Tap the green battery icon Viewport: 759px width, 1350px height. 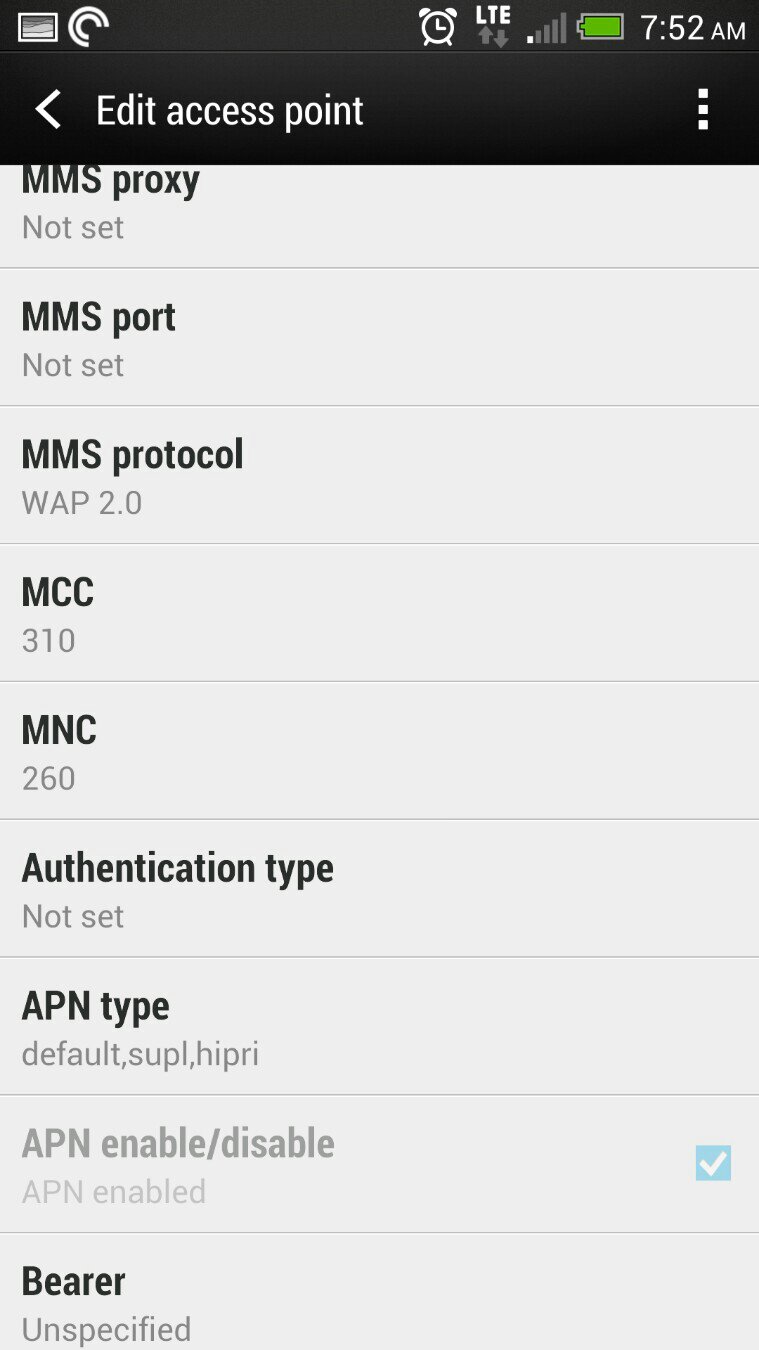(600, 27)
